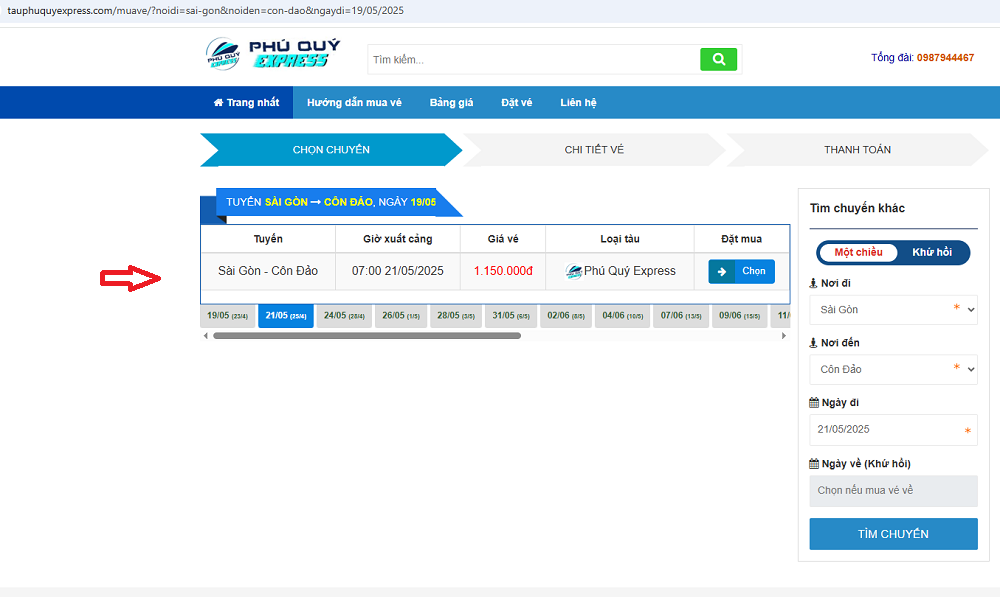Select the 24/05 date tab

point(344,316)
